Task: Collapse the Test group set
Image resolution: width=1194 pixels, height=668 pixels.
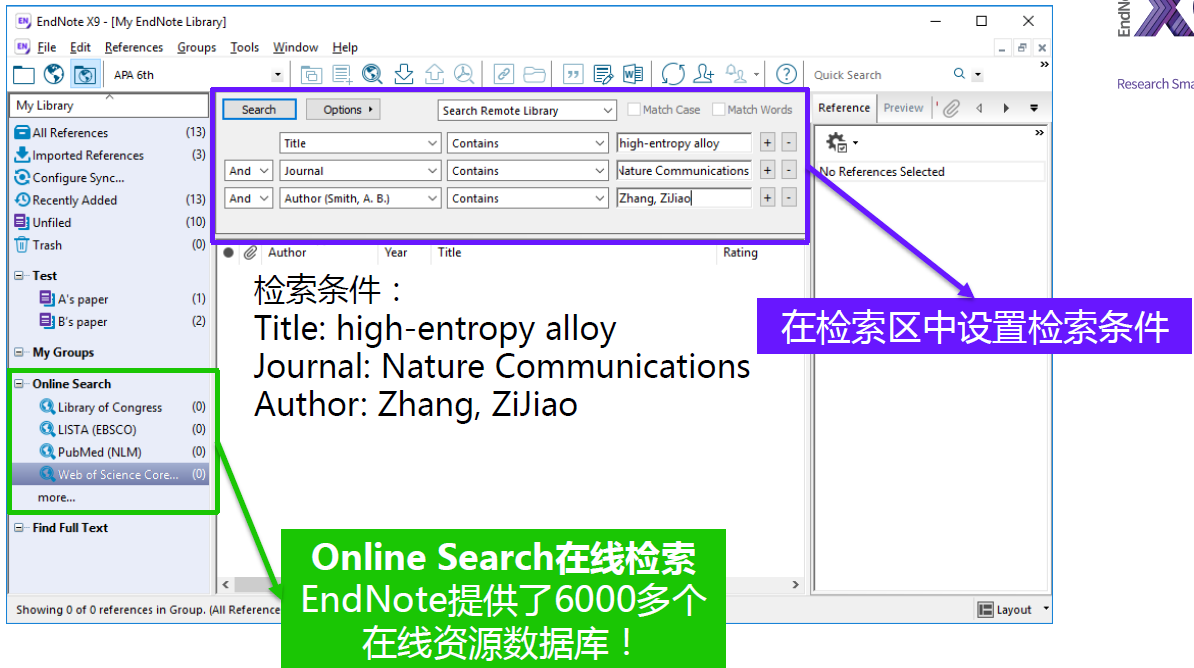Action: 19,276
